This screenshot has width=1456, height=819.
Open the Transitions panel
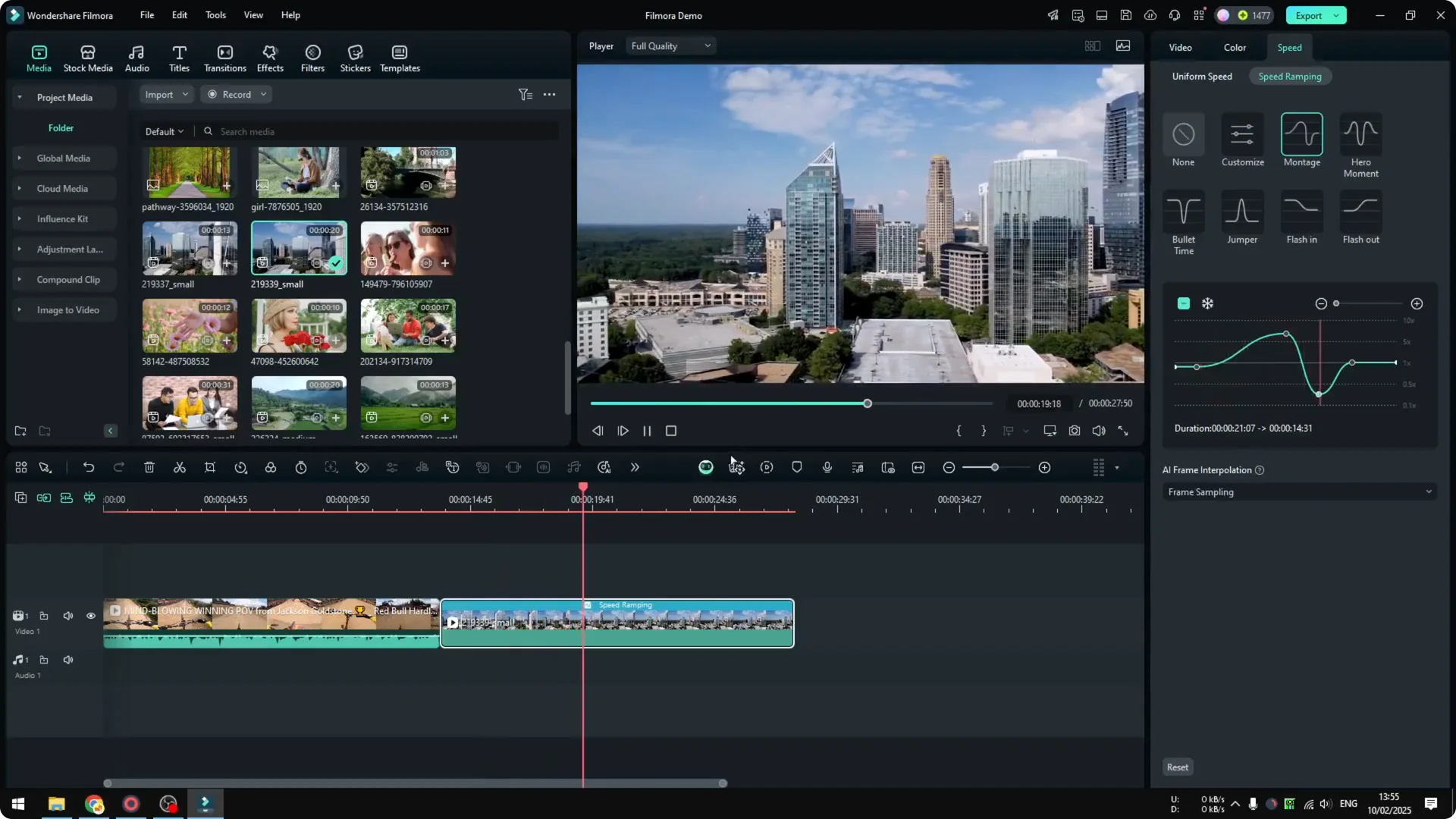click(224, 58)
